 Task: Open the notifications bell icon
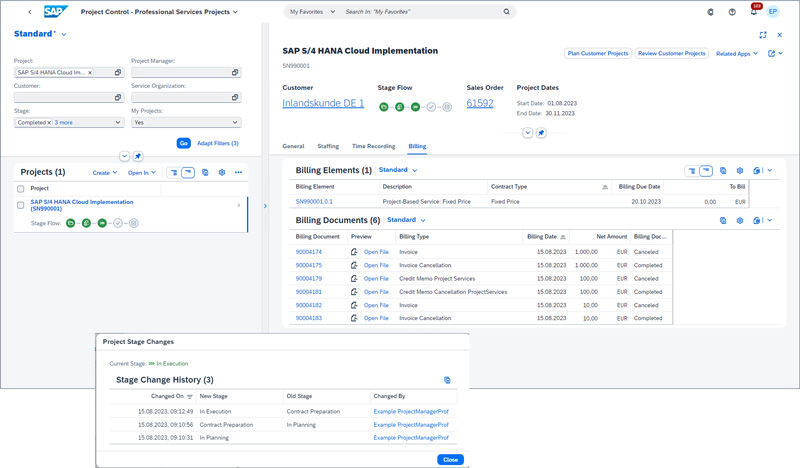pos(754,12)
